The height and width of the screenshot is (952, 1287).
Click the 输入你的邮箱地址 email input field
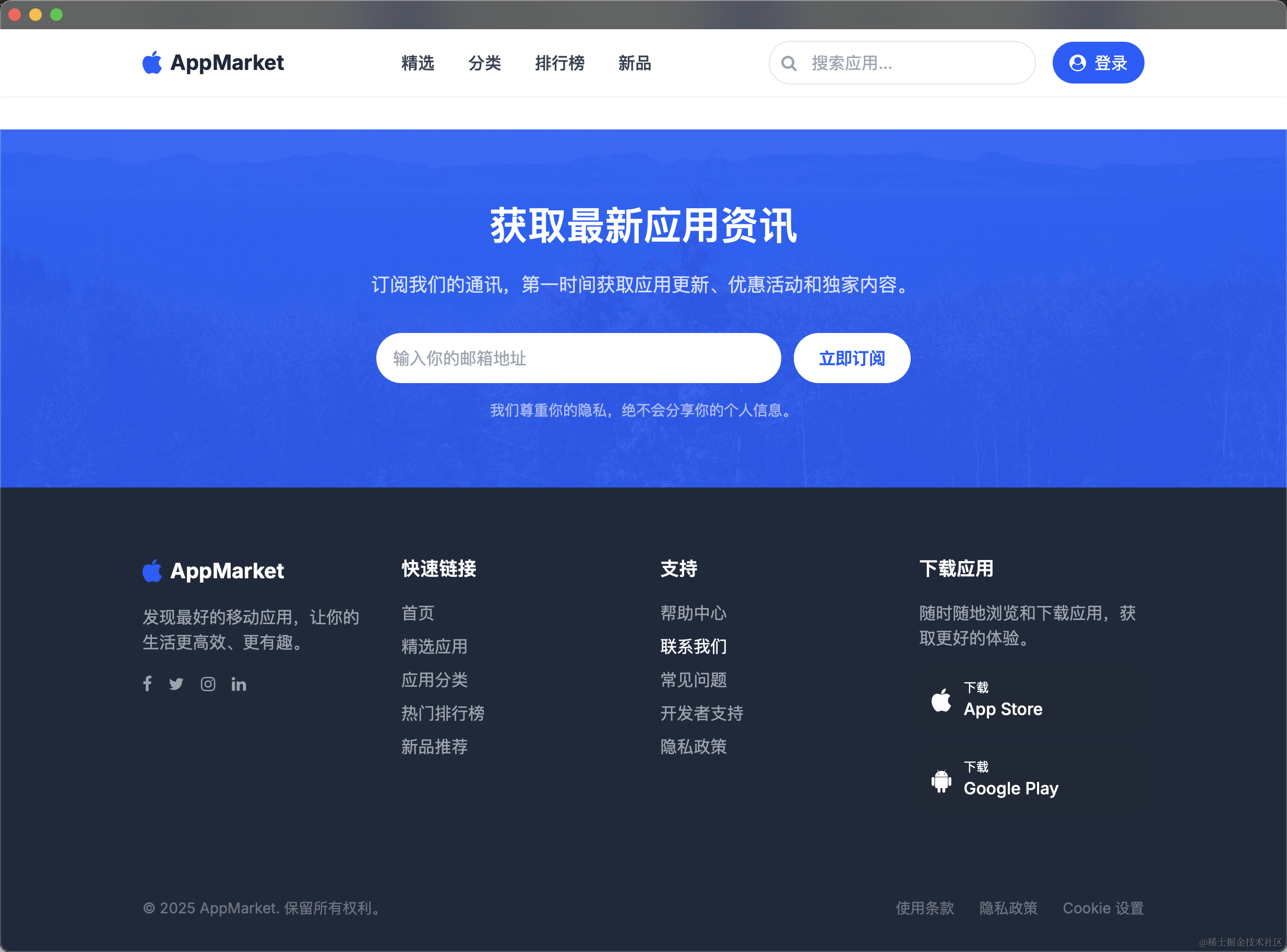pos(578,358)
